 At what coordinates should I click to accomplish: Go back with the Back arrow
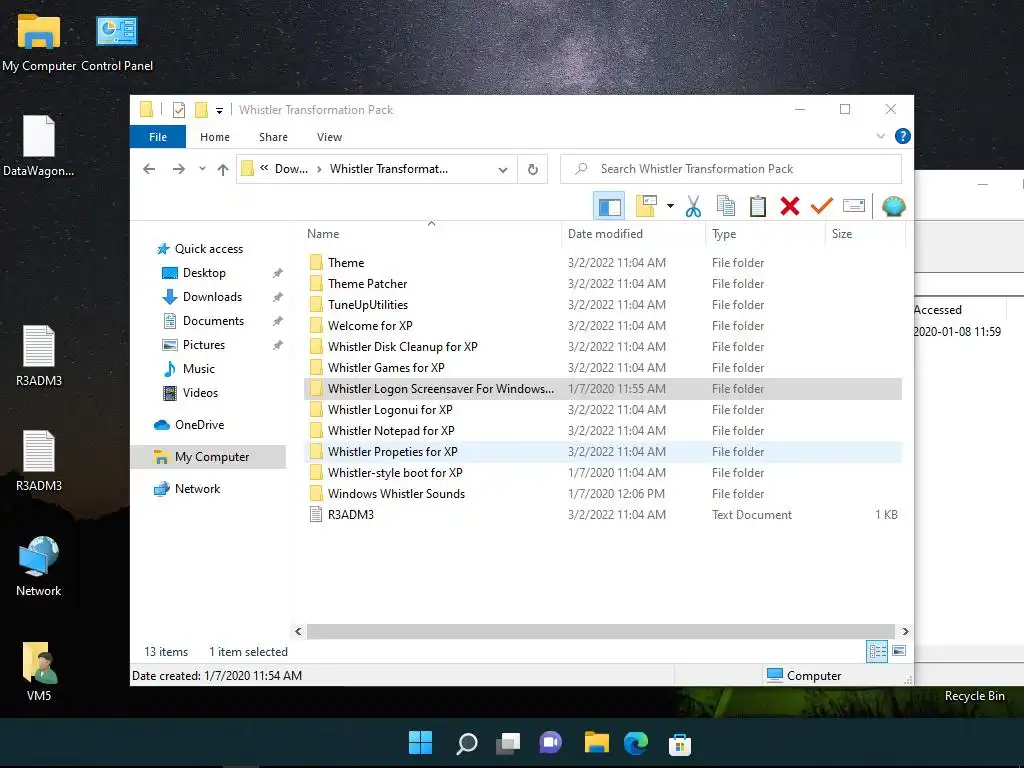click(x=149, y=169)
